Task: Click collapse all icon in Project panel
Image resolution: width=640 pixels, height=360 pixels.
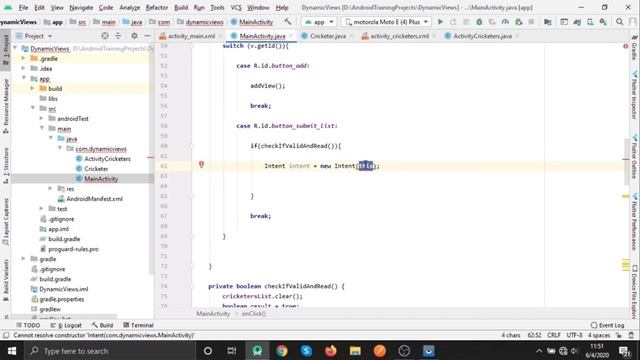Action: tap(118, 36)
